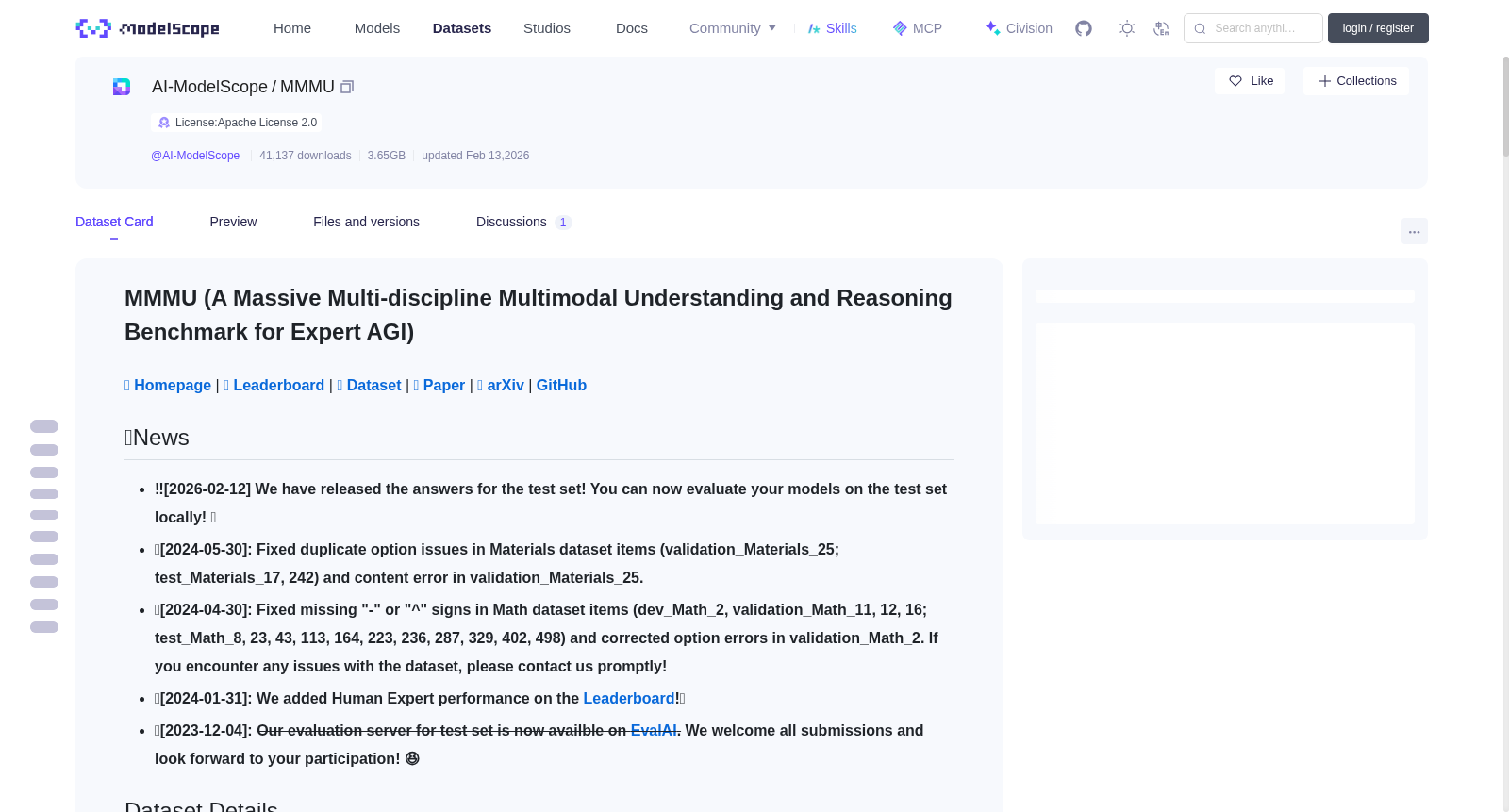Copy the dataset name AI-ModelScope/MMMU
This screenshot has height=812, width=1509.
347,87
